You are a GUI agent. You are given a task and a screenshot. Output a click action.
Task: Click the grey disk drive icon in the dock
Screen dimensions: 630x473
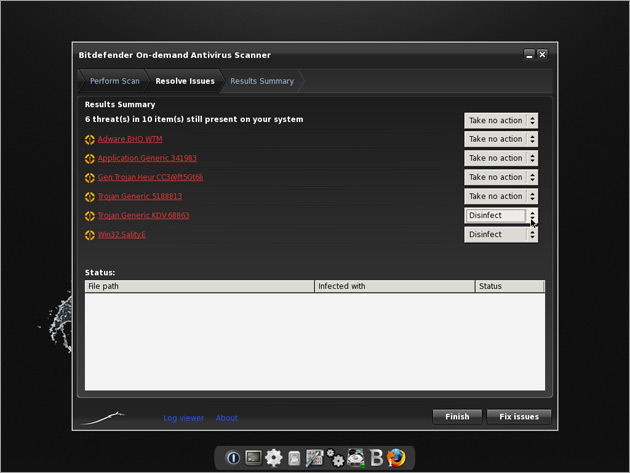(294, 458)
